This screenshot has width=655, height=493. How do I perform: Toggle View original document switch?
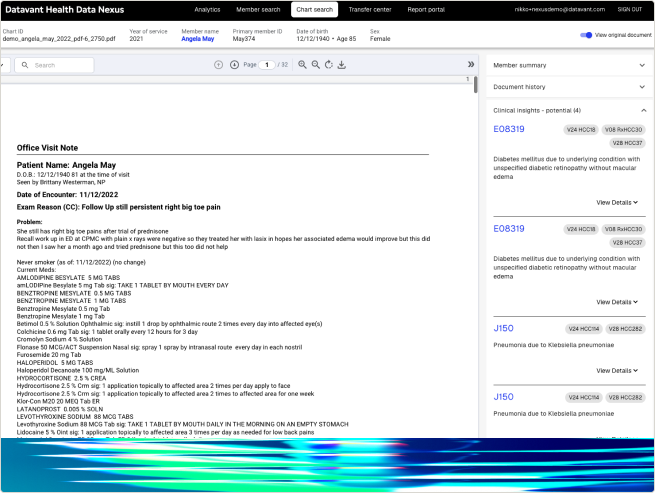(x=586, y=35)
